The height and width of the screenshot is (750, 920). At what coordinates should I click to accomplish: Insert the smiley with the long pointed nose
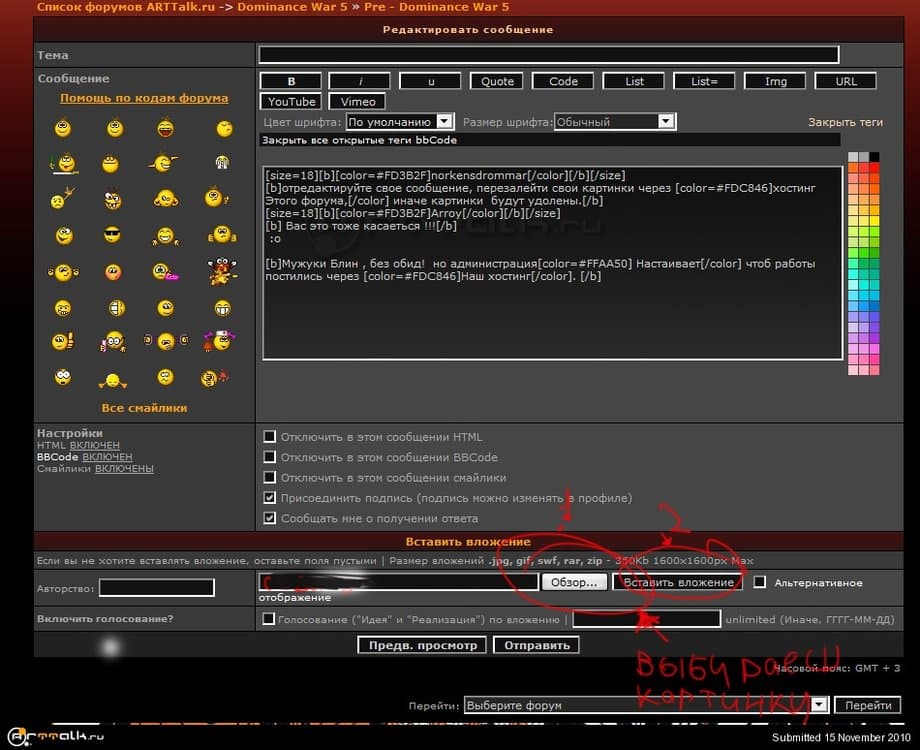point(165,162)
